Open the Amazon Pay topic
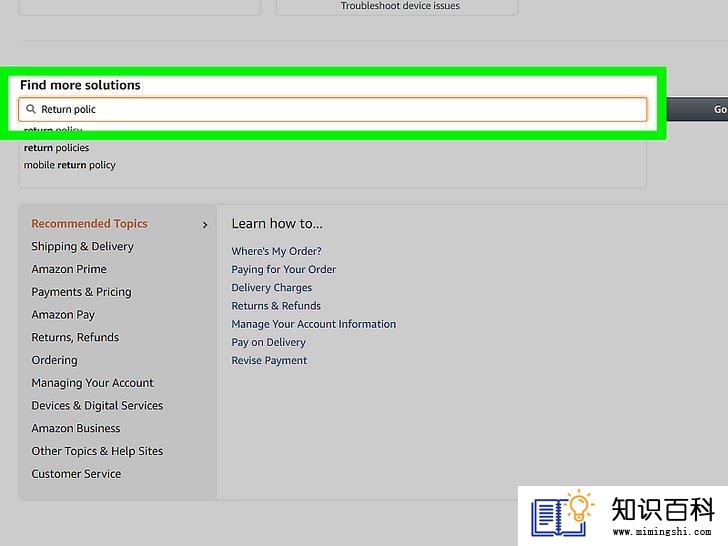Viewport: 728px width, 546px height. click(x=63, y=315)
